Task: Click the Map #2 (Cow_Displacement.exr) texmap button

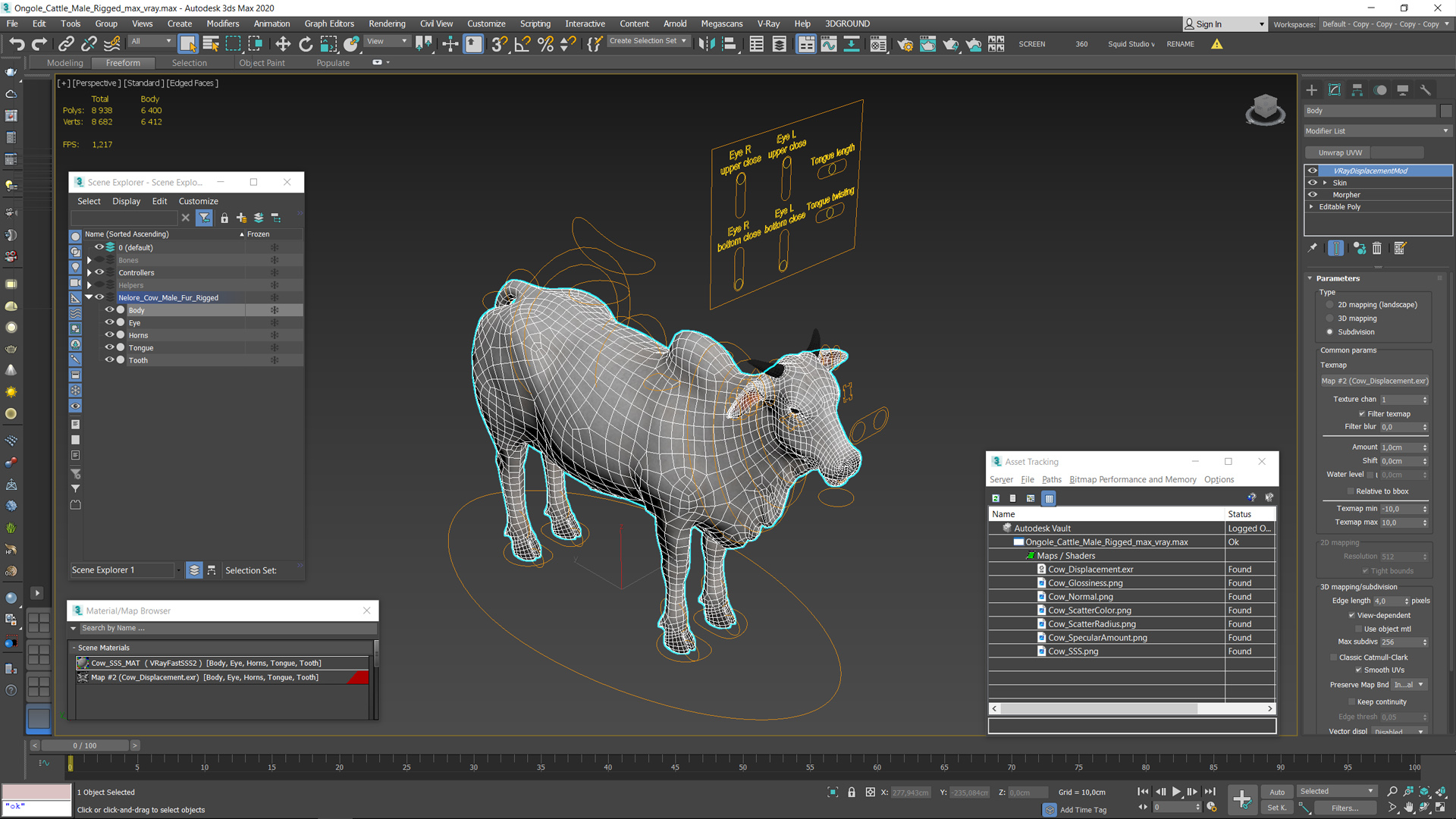Action: 1374,381
